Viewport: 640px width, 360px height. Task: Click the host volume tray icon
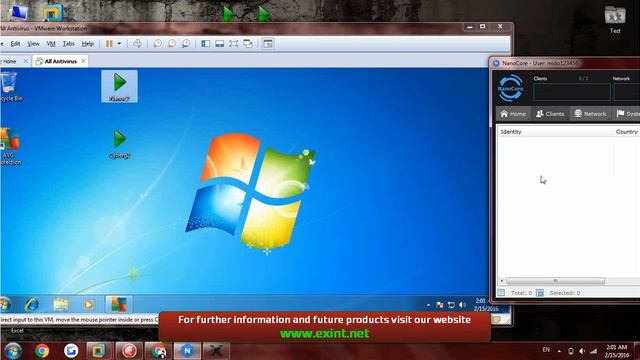coord(582,351)
